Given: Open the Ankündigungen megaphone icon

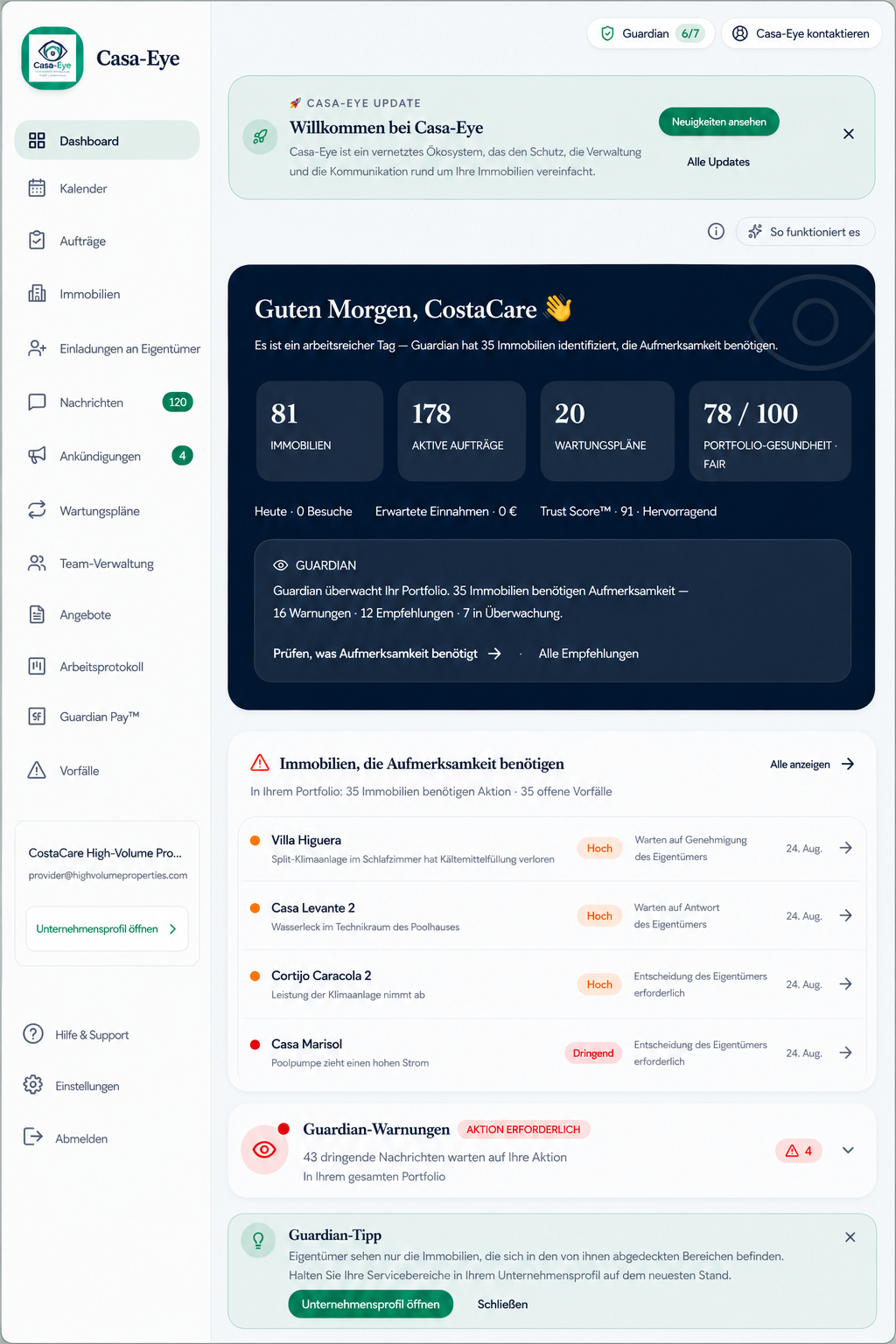Looking at the screenshot, I should coord(37,456).
